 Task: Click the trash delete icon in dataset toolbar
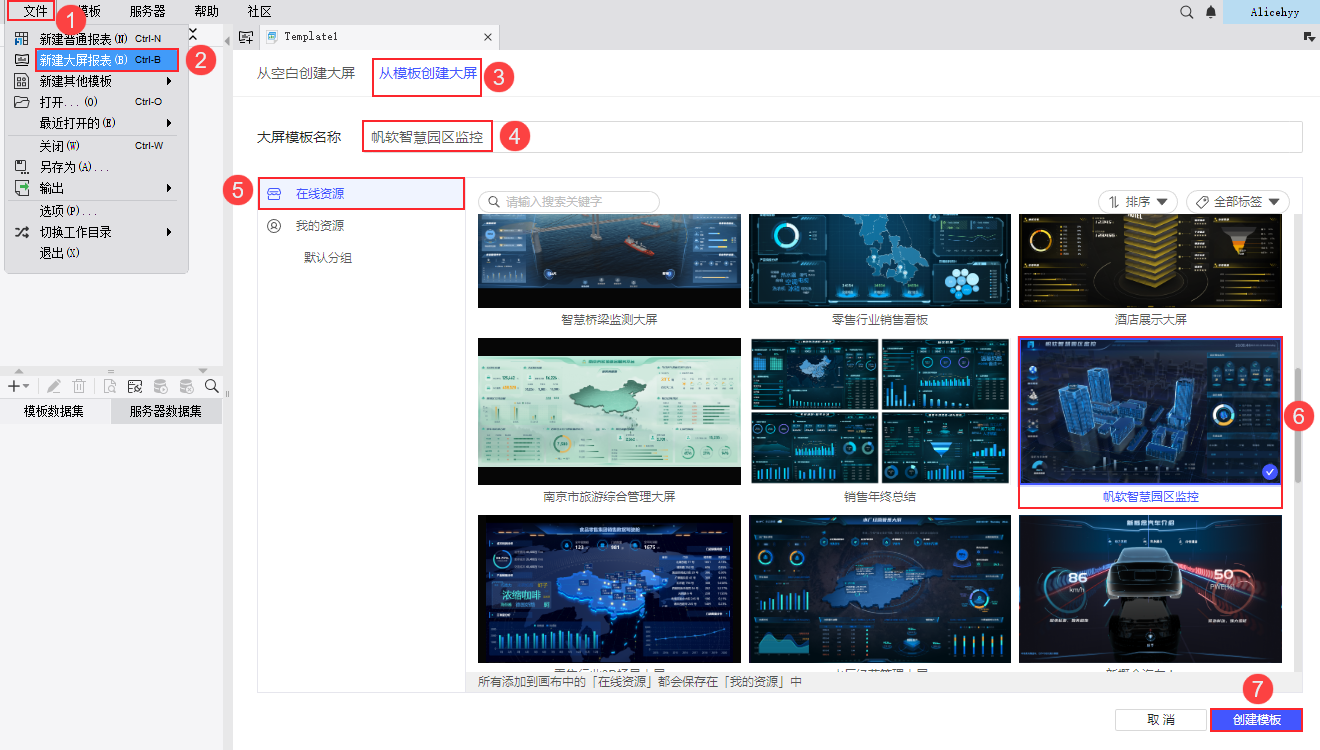(x=79, y=386)
